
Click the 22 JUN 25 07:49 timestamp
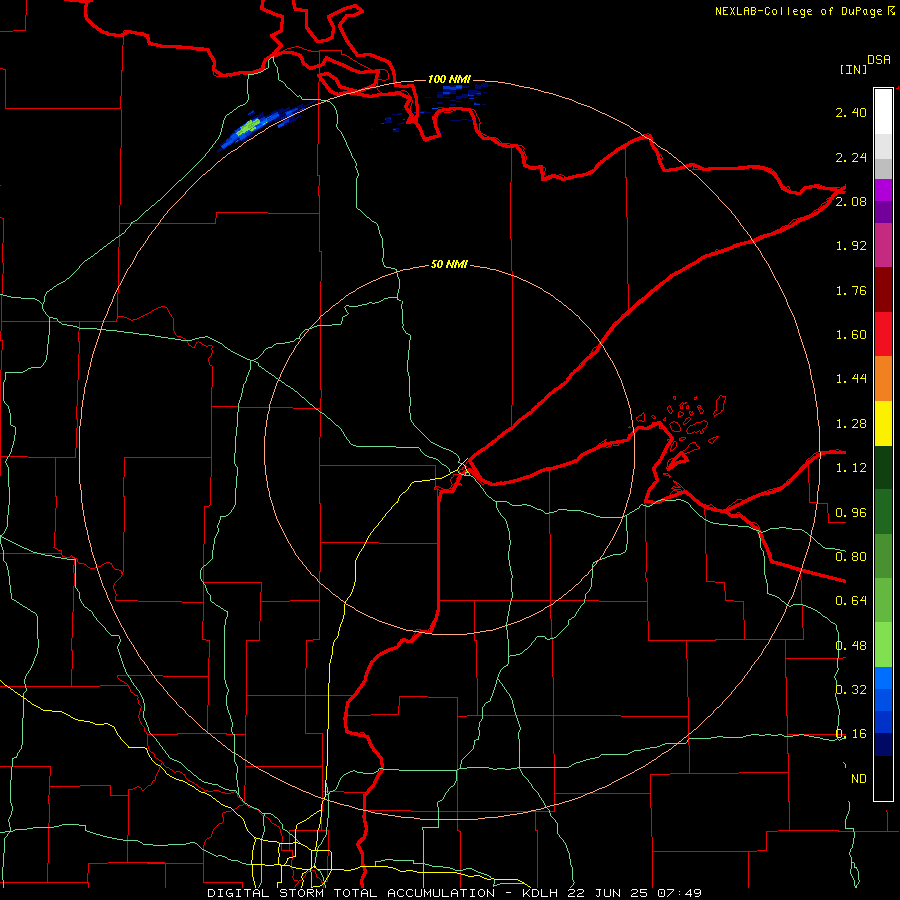(x=634, y=893)
